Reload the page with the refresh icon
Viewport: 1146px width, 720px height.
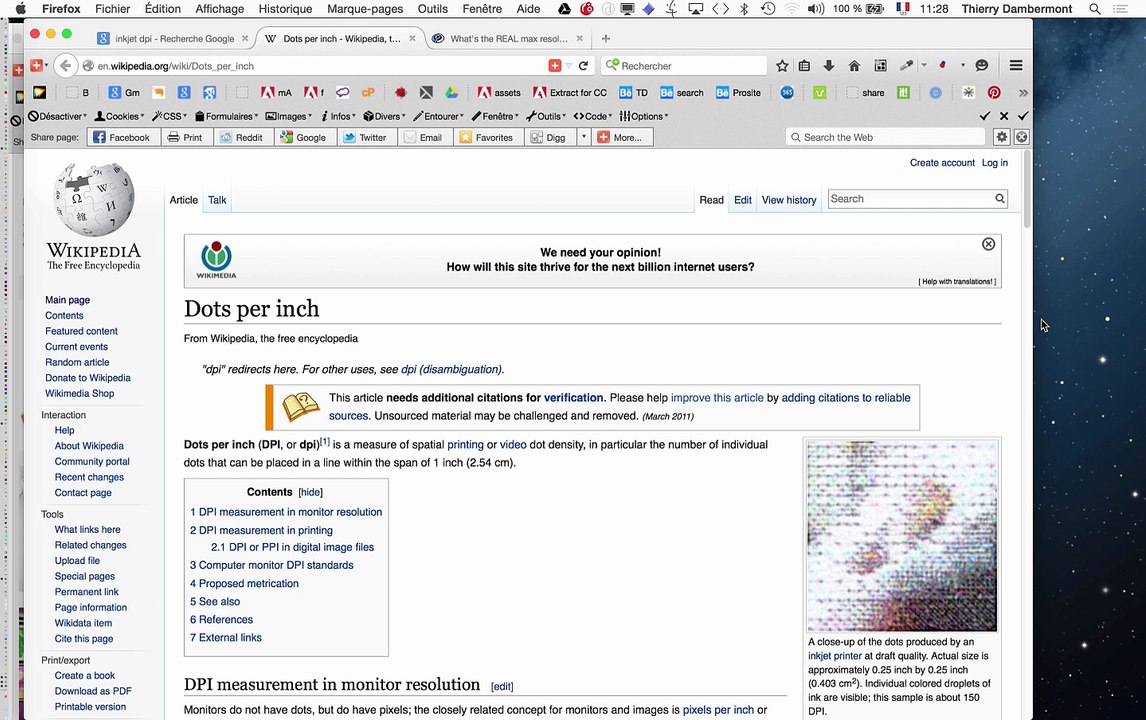583,66
